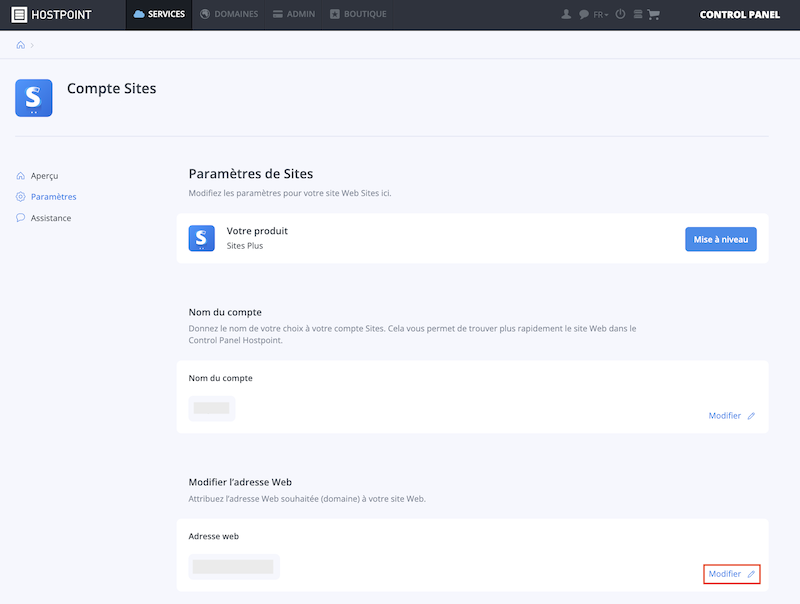Click the large Compte Sites logo icon
Viewport: 800px width, 604px height.
pos(34,98)
